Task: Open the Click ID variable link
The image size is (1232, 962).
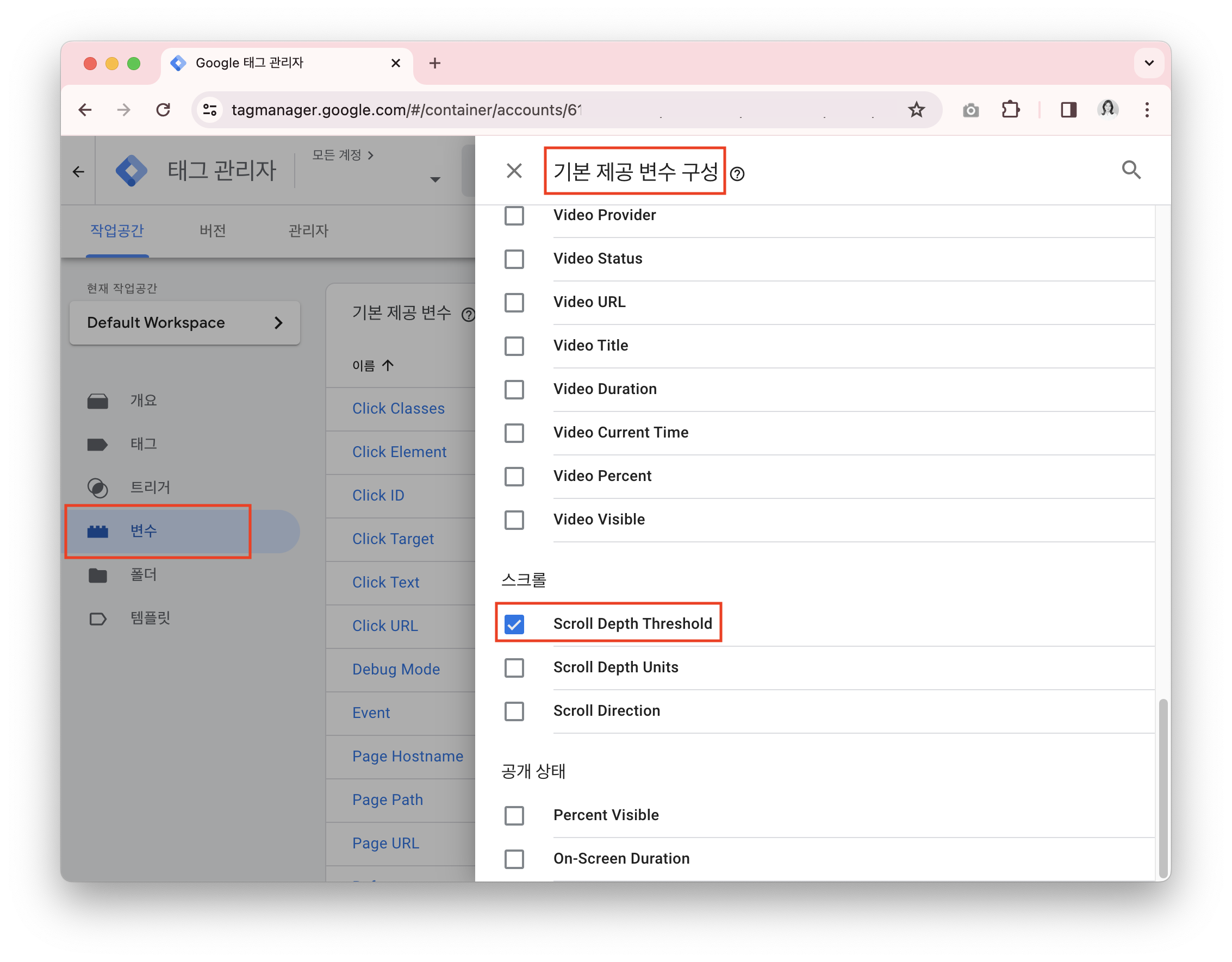Action: (378, 495)
